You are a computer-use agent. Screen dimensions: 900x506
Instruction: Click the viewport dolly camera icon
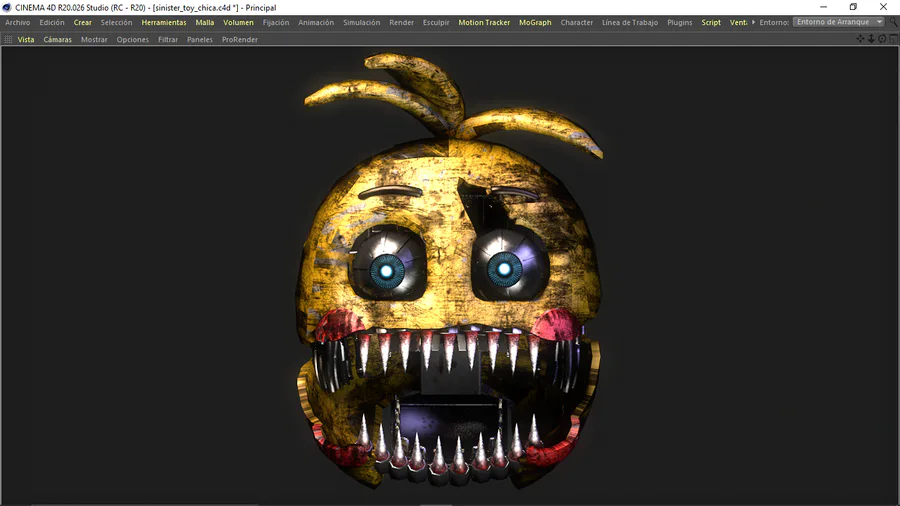tap(871, 38)
